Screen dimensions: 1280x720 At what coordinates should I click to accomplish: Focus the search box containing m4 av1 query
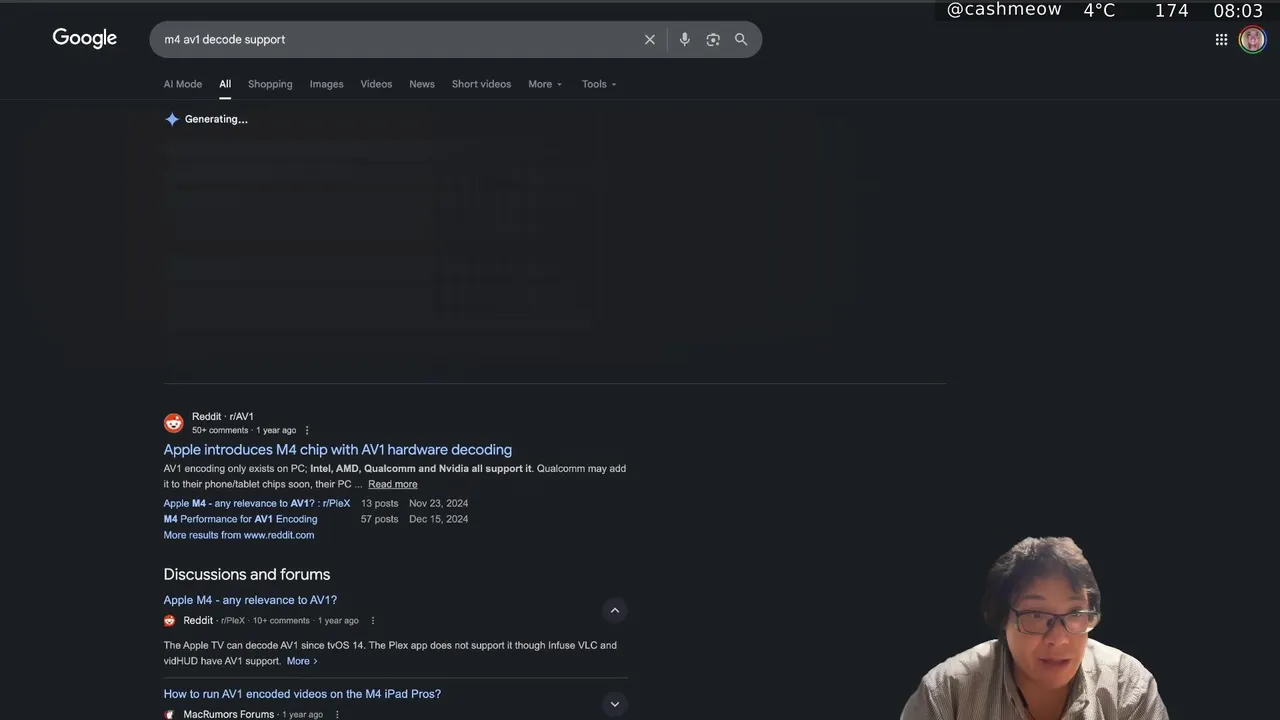(x=400, y=40)
